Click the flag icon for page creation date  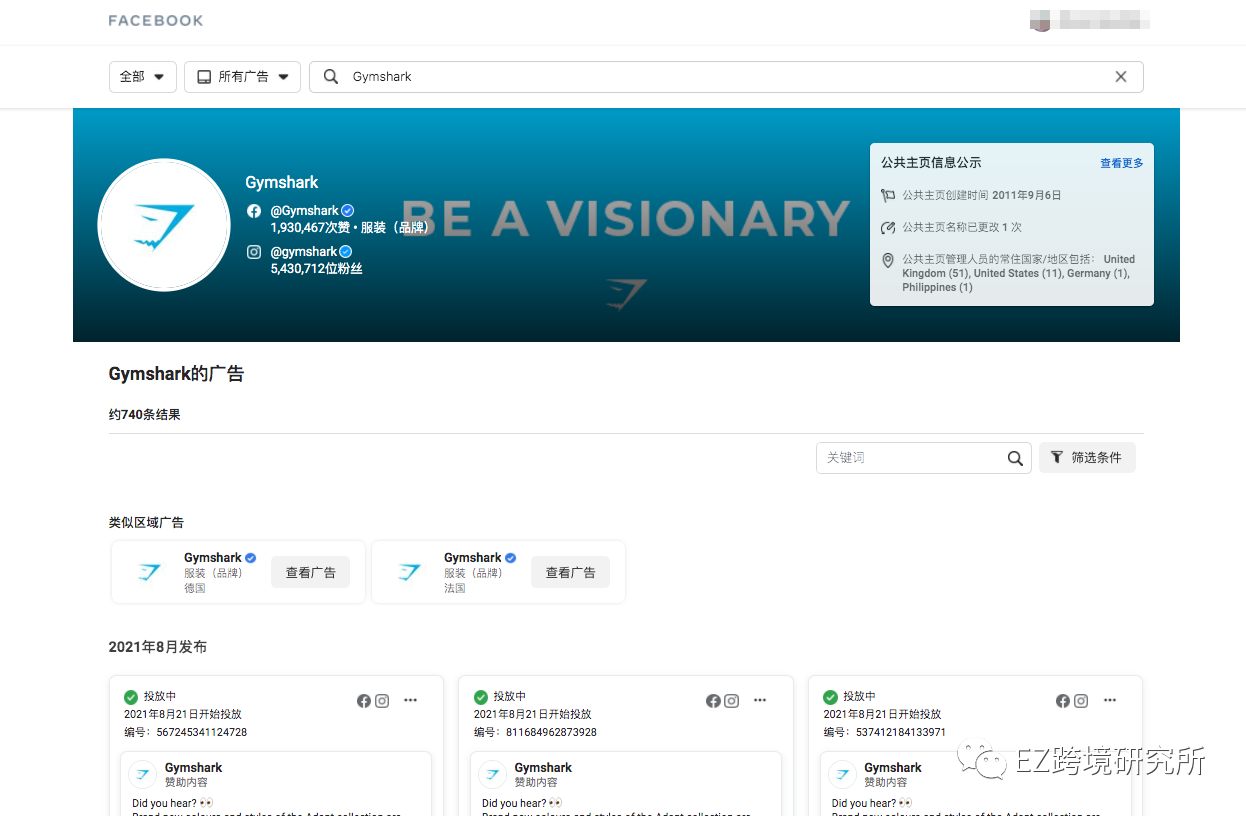(888, 196)
